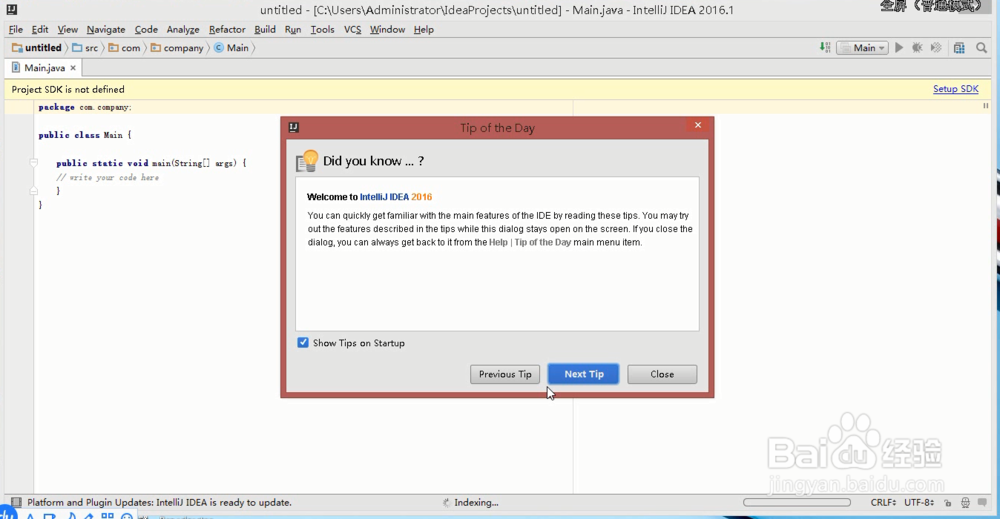Click the untitled project breadcrumb
Viewport: 1000px width, 519px height.
point(37,48)
